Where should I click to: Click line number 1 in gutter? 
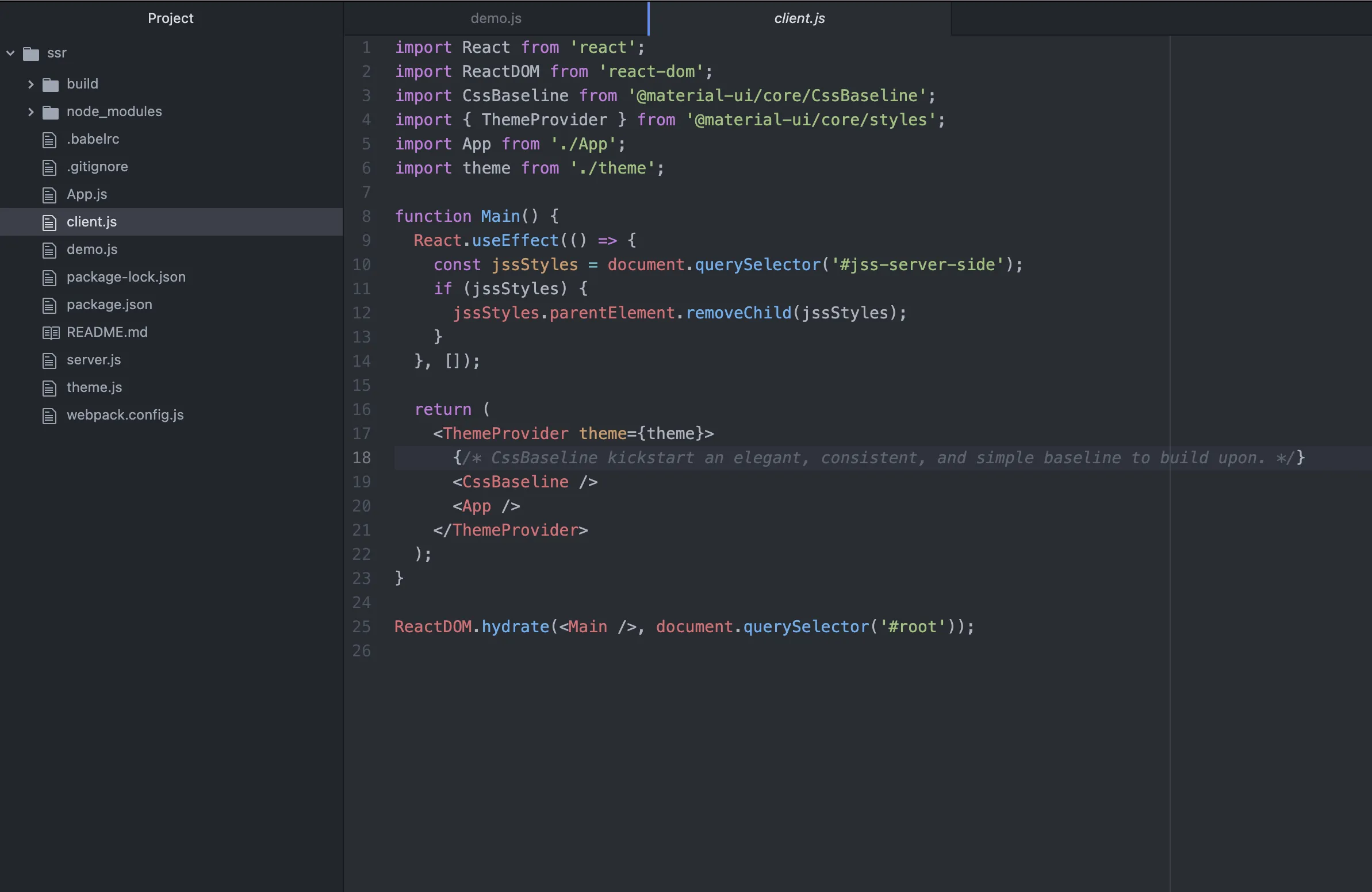pos(366,47)
